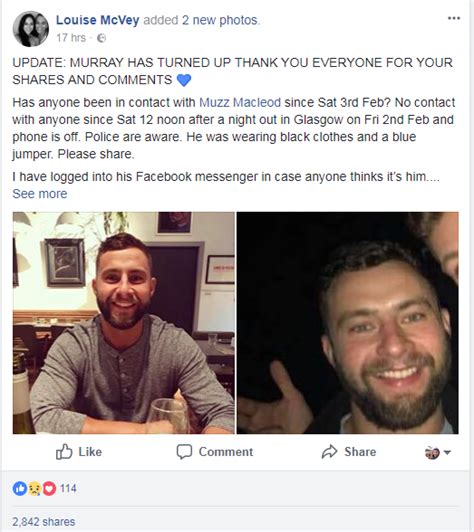Image resolution: width=474 pixels, height=532 pixels.
Task: Open the left photo of man in restaurant
Action: coord(124,323)
